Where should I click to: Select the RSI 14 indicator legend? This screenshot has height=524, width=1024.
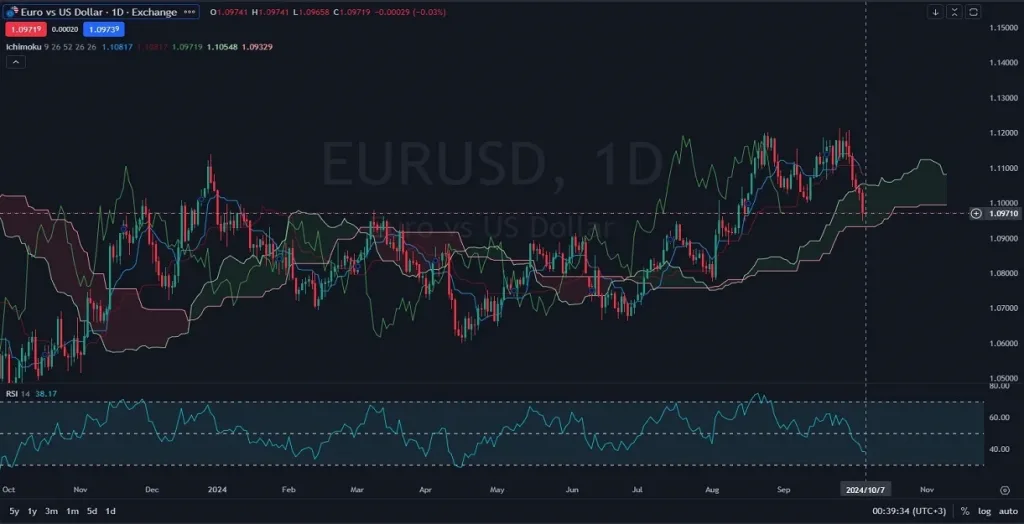(x=18, y=393)
